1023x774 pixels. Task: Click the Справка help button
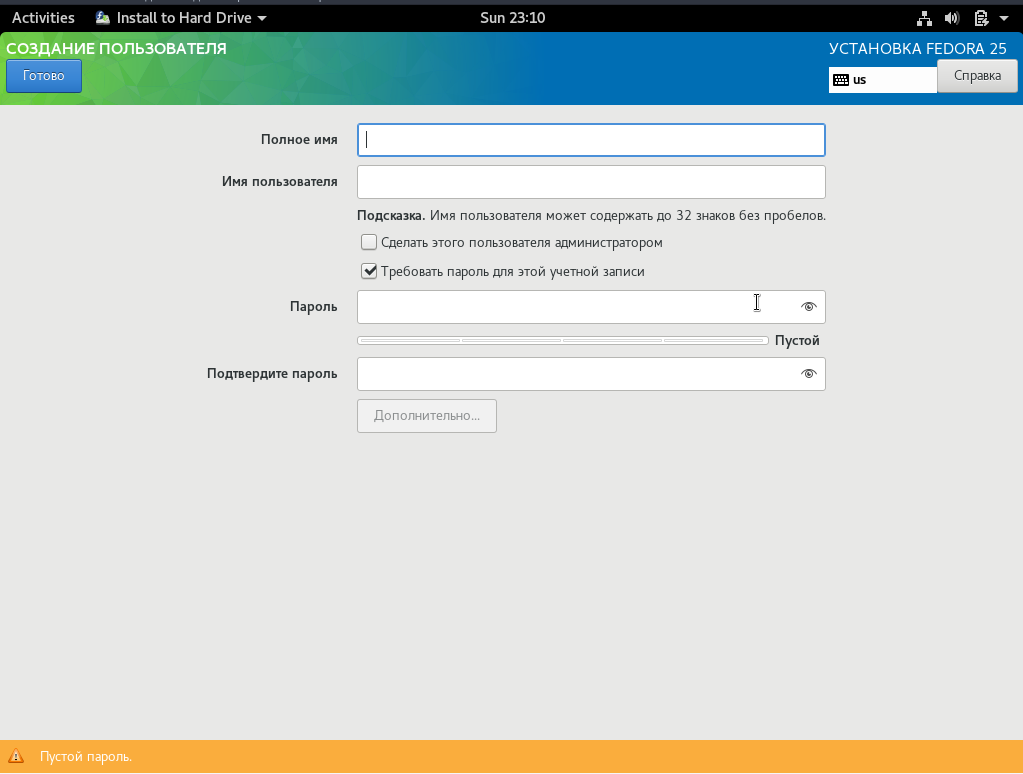976,76
